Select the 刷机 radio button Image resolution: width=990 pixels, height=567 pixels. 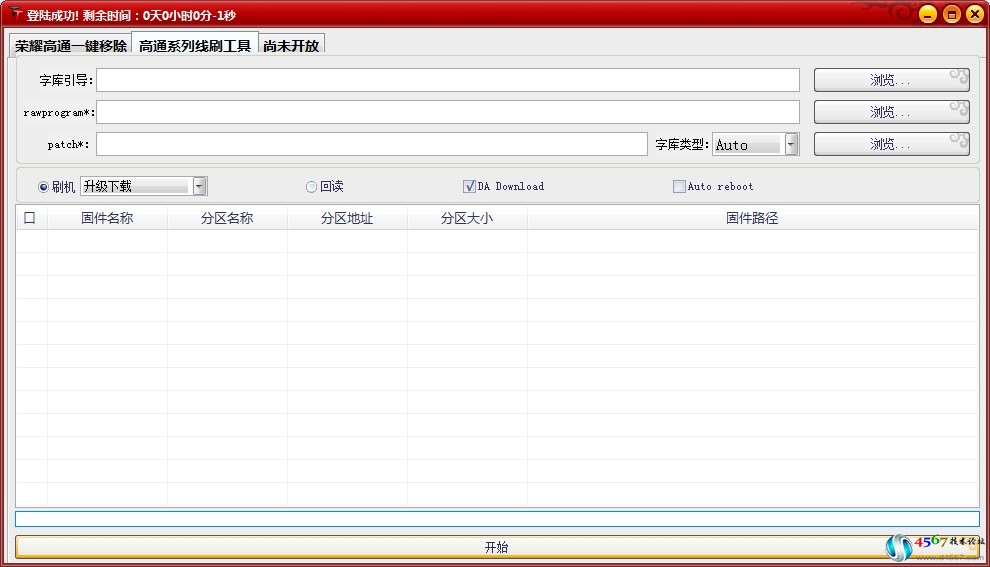pos(44,187)
